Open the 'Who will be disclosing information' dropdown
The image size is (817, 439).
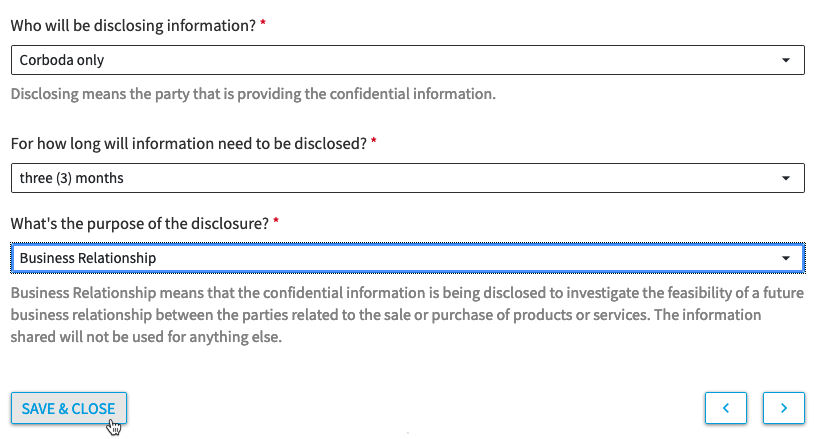pos(407,60)
